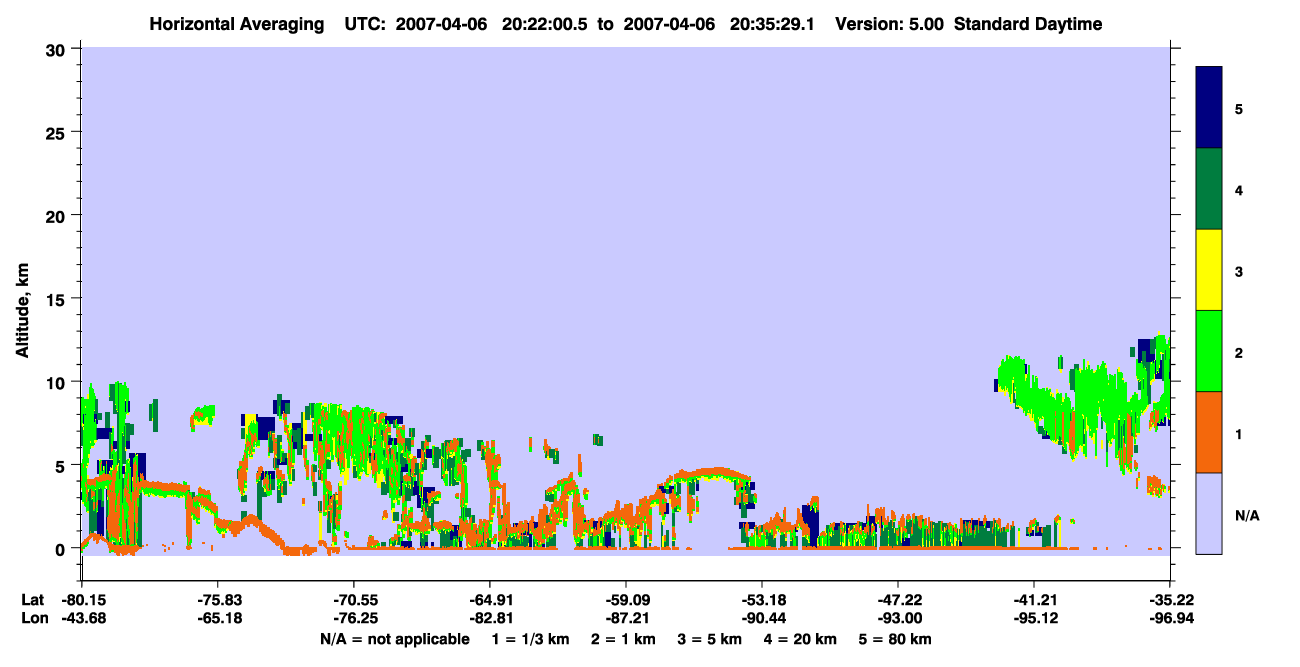
Task: Click latitude value -59.09
Action: pos(626,600)
